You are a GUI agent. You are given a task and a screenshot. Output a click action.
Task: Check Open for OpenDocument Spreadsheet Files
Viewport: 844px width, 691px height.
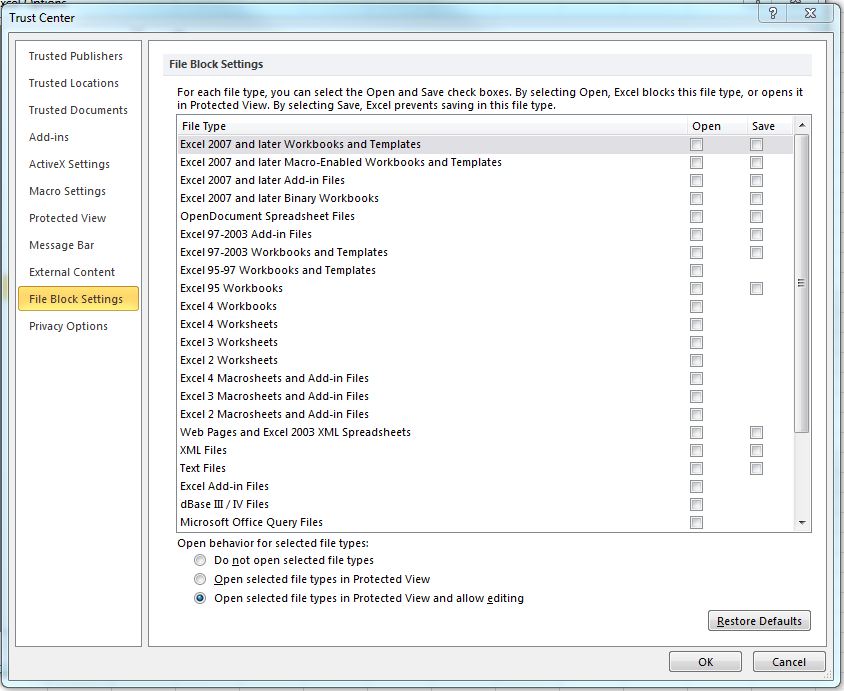click(697, 216)
